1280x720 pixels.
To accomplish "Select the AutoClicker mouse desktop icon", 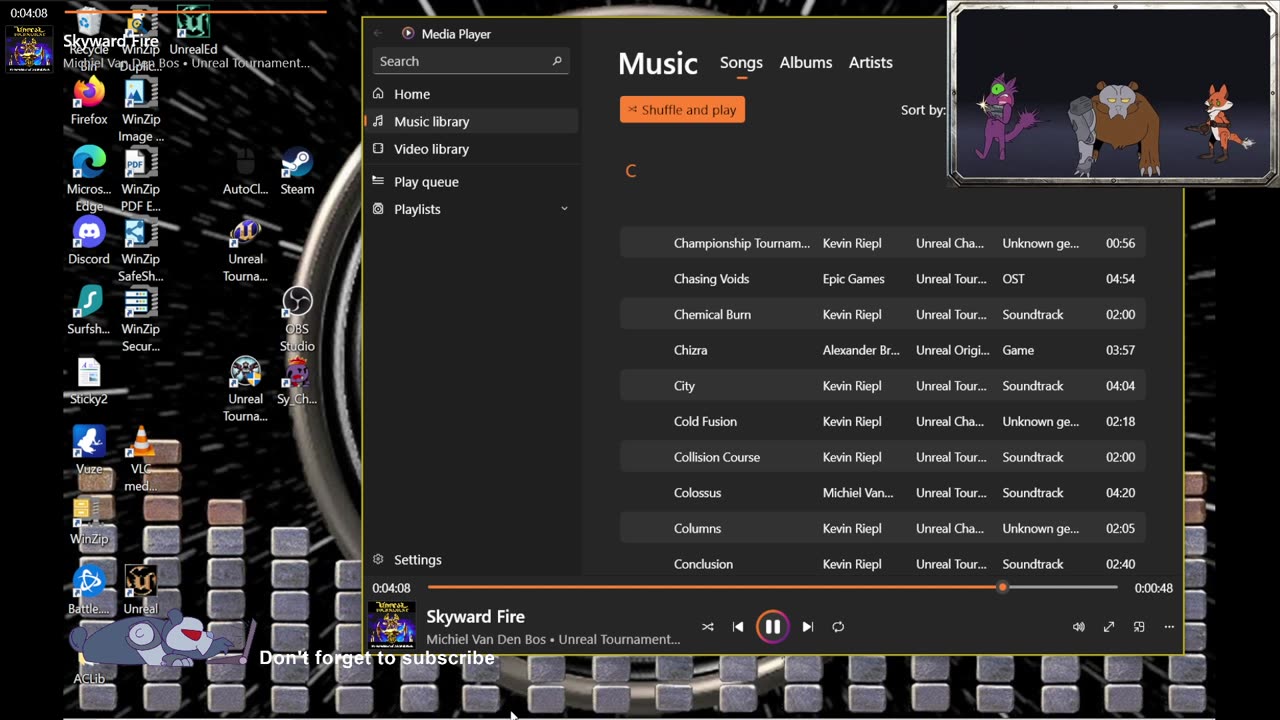I will click(245, 171).
